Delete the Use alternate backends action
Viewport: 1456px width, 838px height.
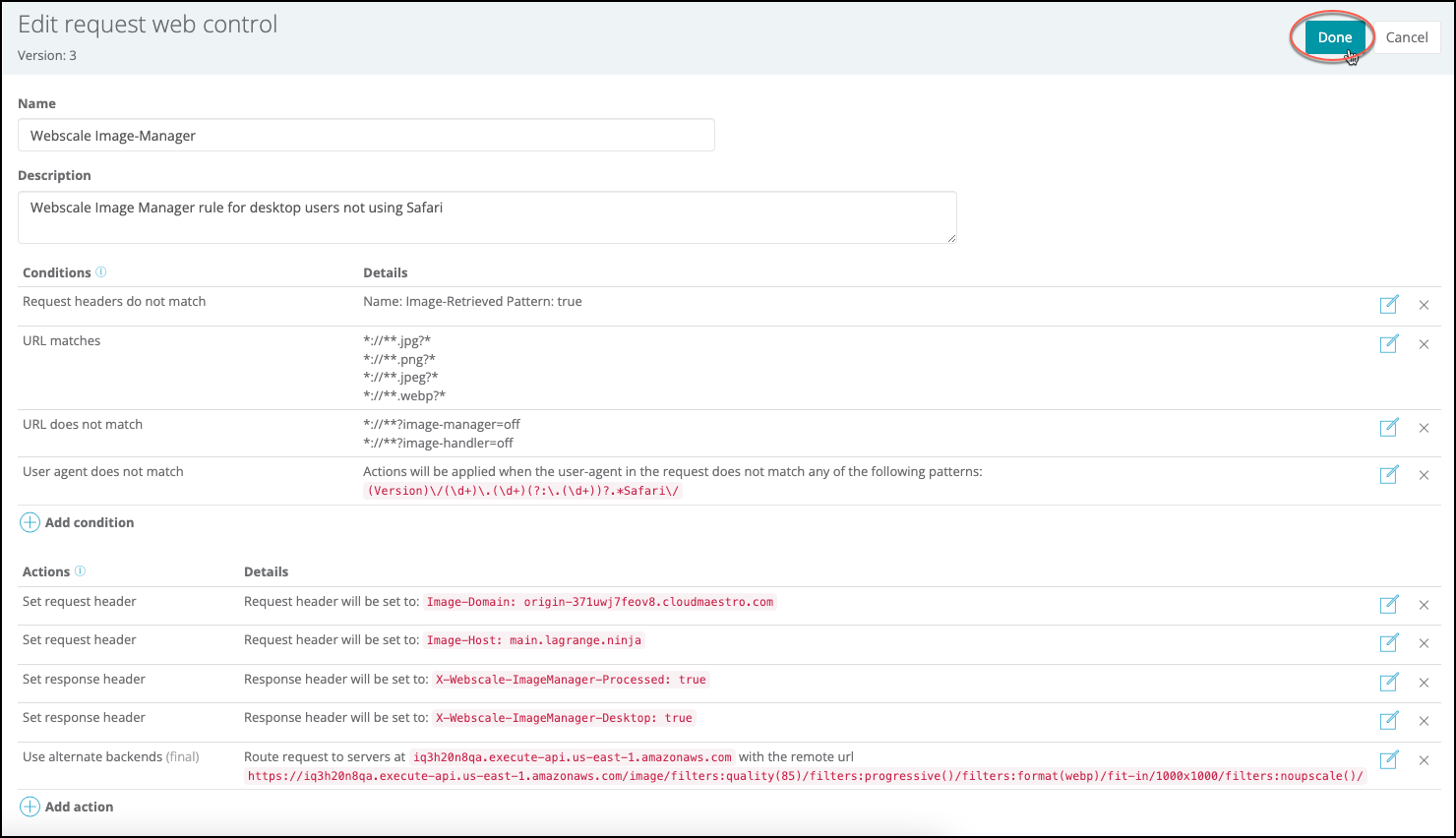(1424, 760)
